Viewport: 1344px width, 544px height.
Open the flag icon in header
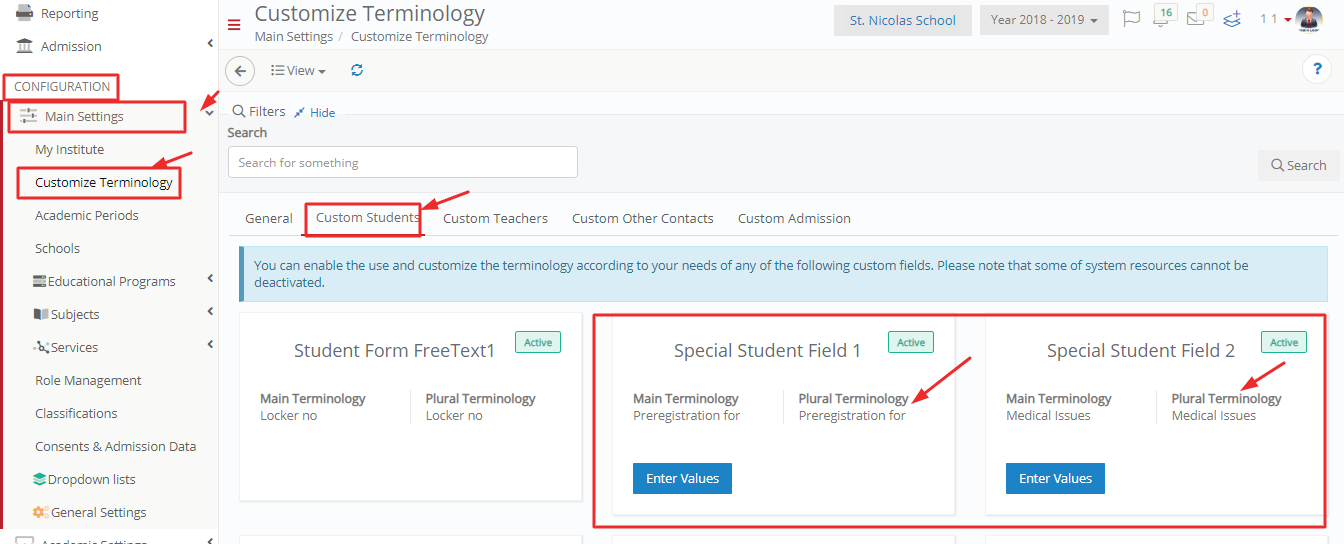click(1131, 19)
